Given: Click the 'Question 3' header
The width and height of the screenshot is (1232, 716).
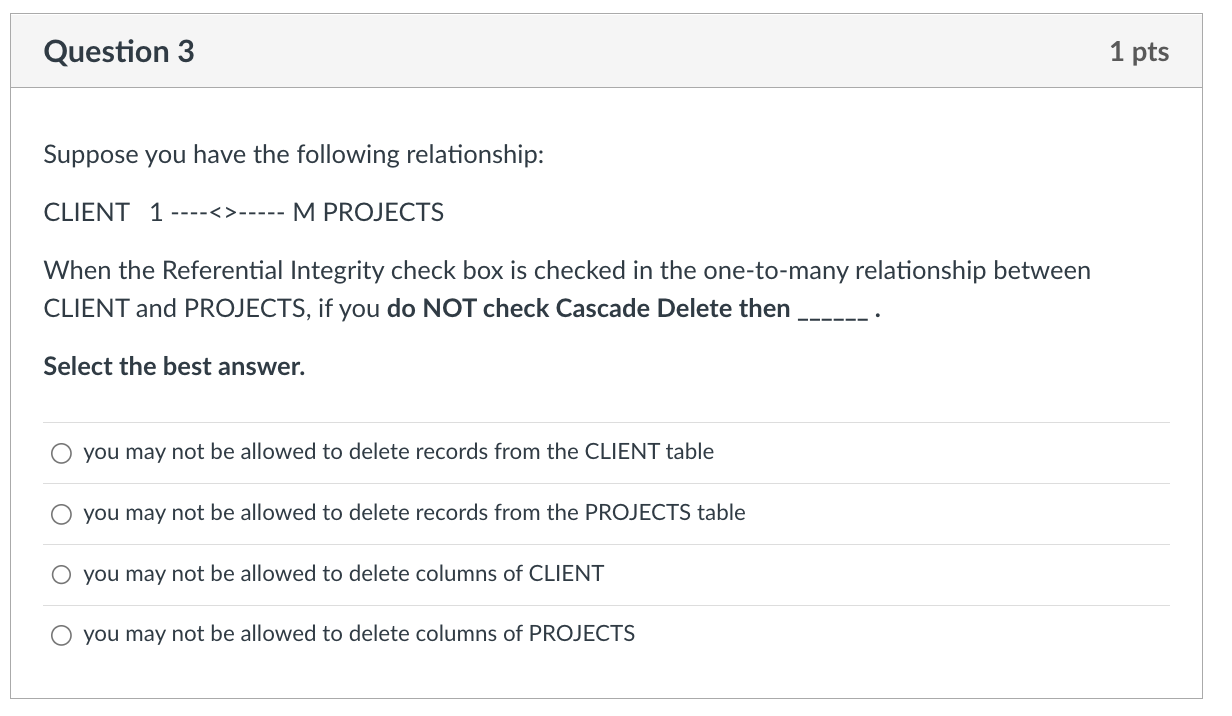Looking at the screenshot, I should (119, 51).
